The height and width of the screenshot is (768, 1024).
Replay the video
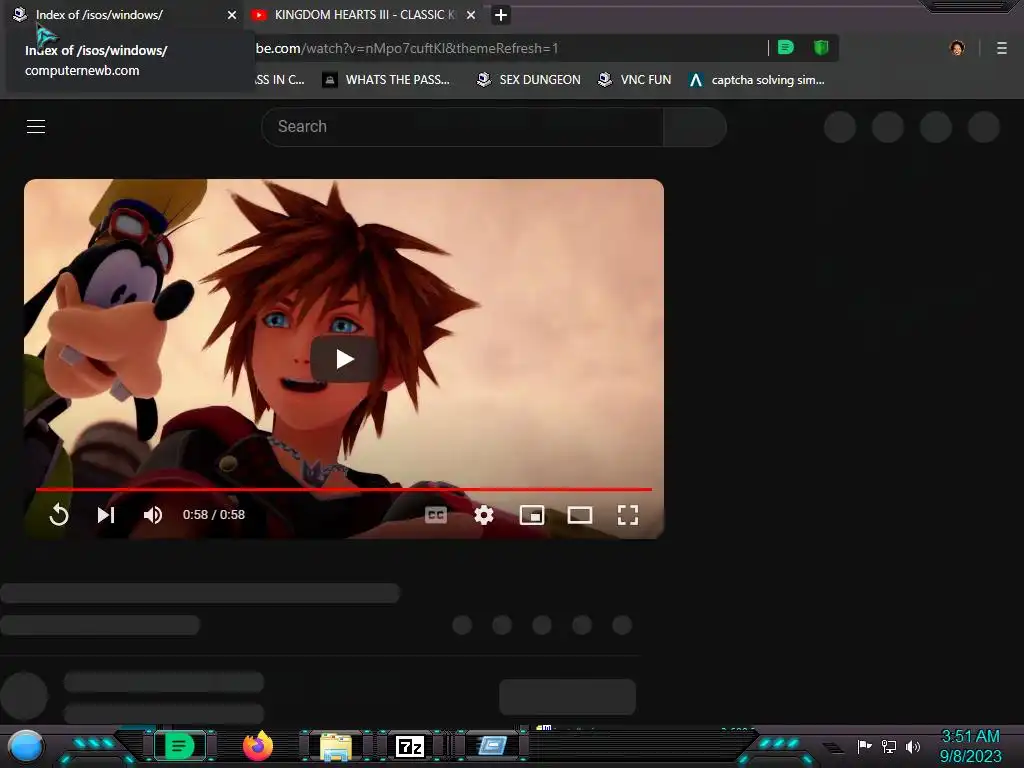click(x=59, y=515)
